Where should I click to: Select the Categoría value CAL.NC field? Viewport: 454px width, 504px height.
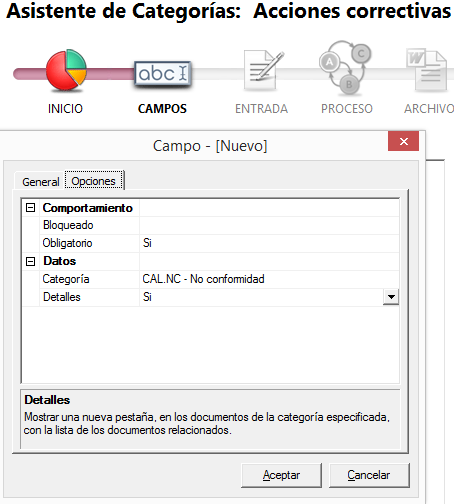pos(269,279)
